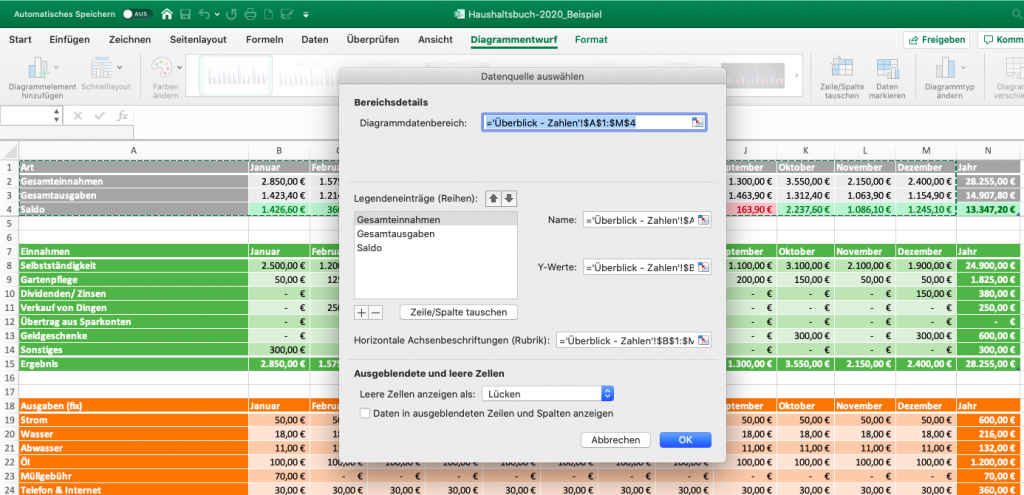
Task: Click the Home icon in the title bar
Action: tap(167, 13)
